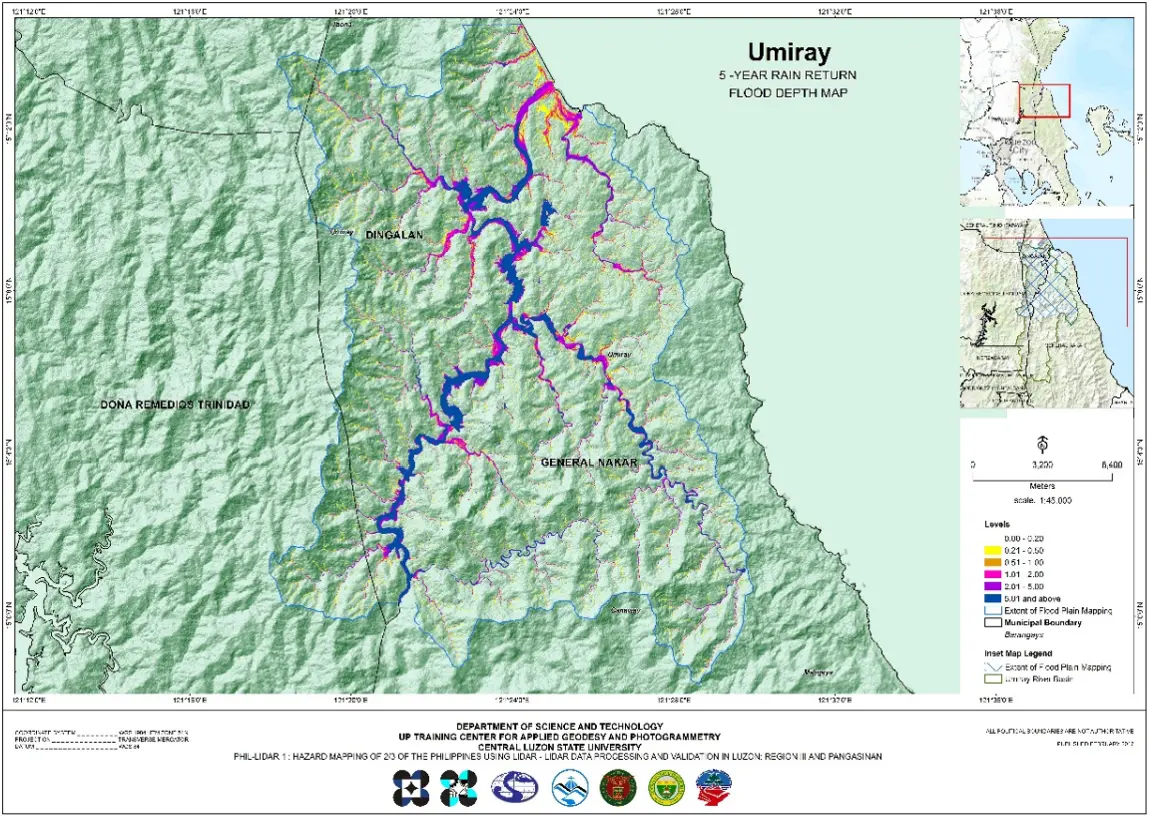Viewport: 1150px width, 817px height.
Task: Select the yellow 0.21 - 0.50 legend swatch
Action: [993, 550]
